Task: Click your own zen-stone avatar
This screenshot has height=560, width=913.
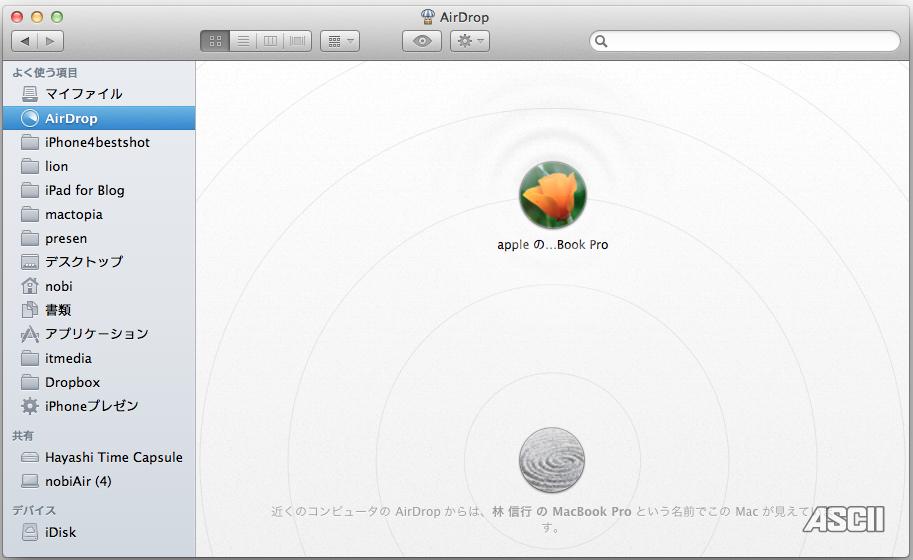Action: [552, 460]
